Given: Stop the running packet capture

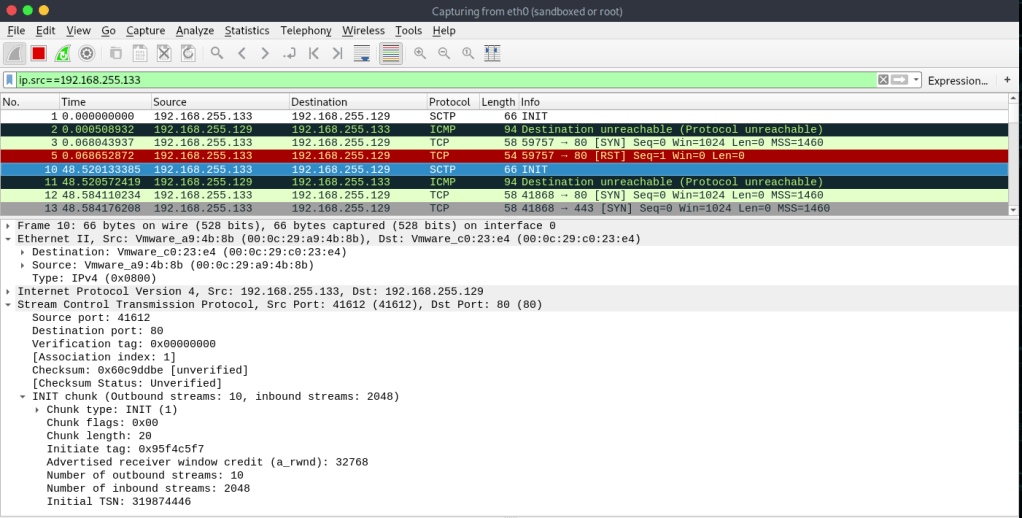Looking at the screenshot, I should [39, 53].
